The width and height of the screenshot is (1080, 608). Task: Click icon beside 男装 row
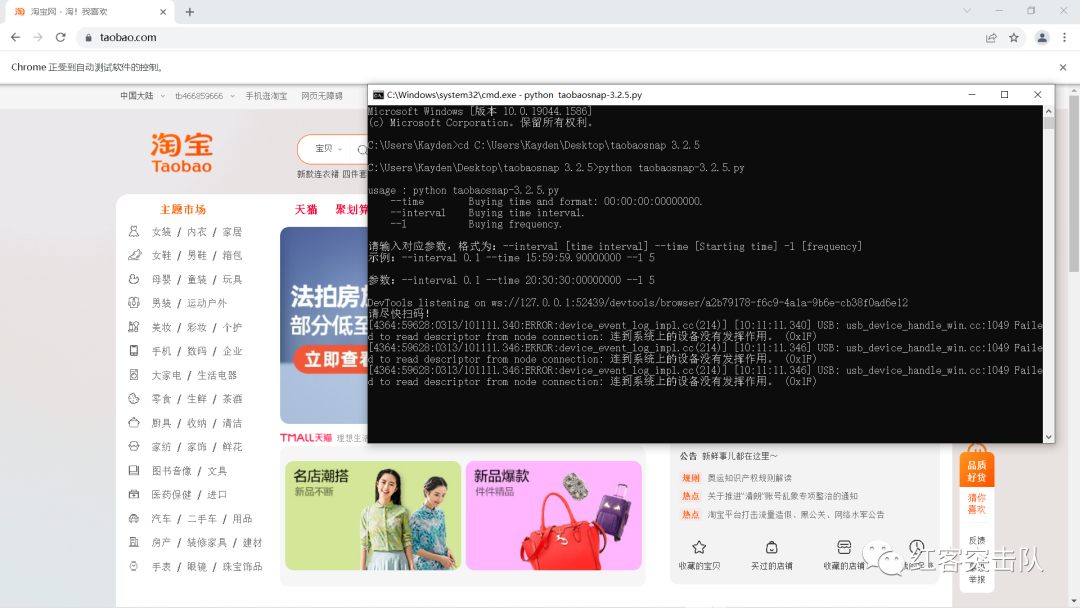coord(134,303)
